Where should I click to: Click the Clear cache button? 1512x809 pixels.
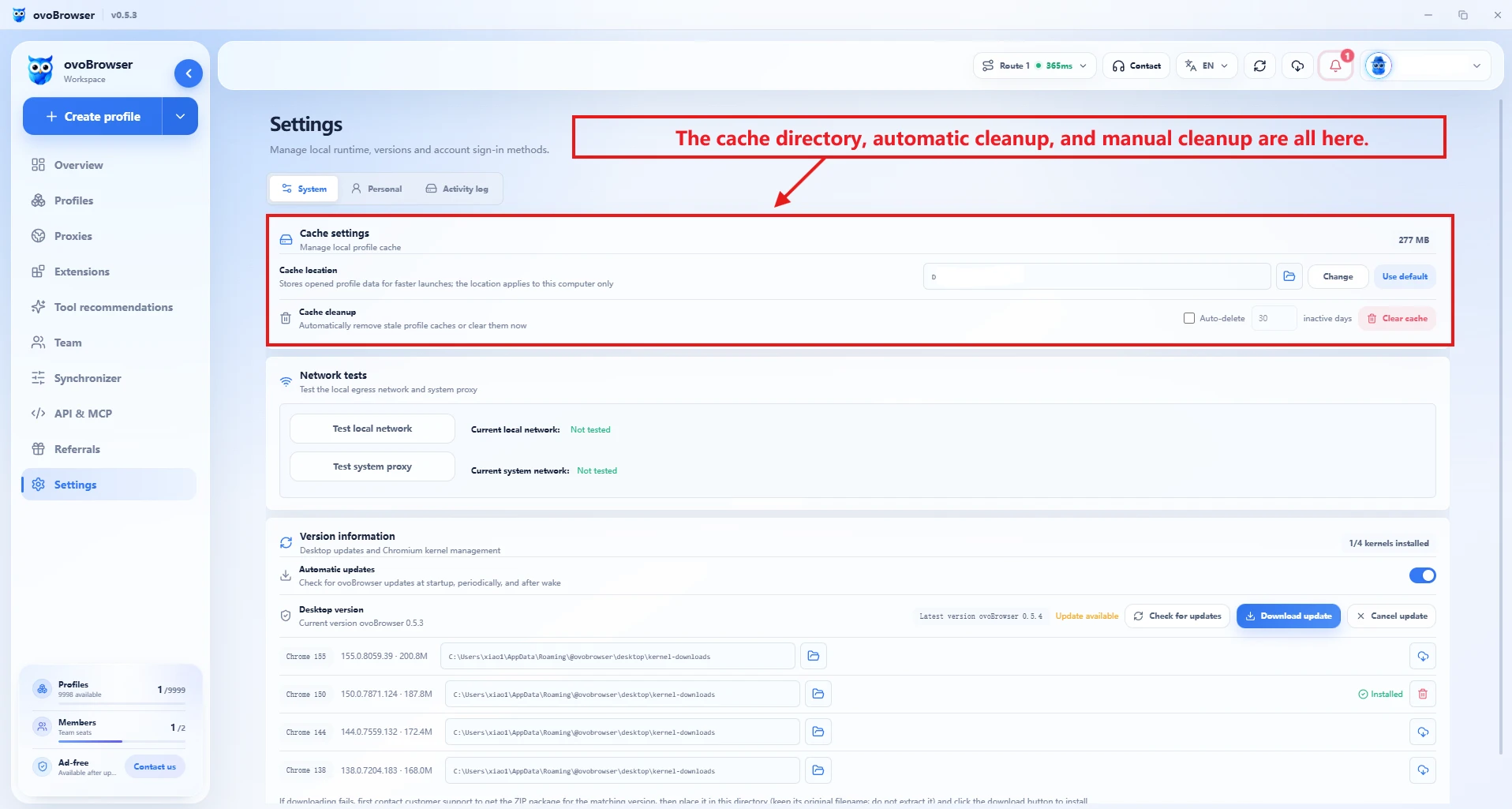(x=1397, y=318)
